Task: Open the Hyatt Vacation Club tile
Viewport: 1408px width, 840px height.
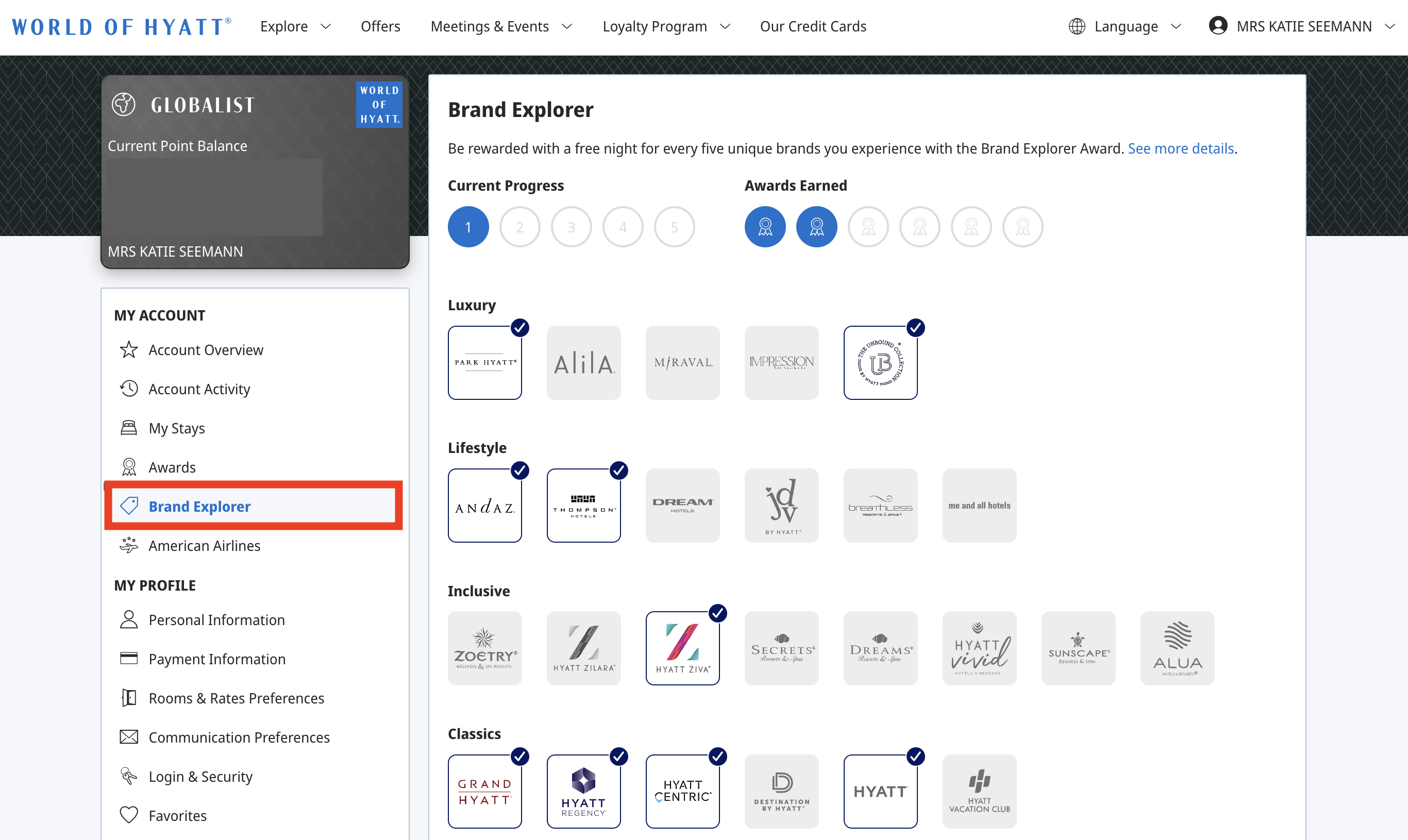Action: [x=980, y=792]
